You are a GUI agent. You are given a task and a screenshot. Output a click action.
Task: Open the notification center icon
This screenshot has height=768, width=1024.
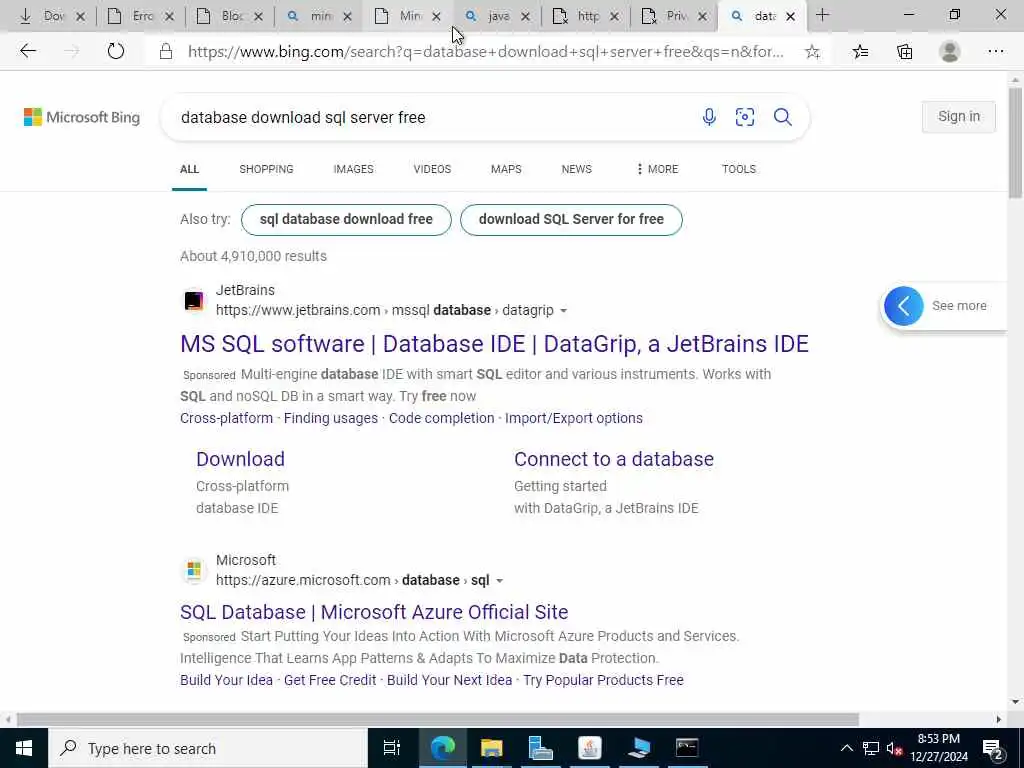pos(993,749)
